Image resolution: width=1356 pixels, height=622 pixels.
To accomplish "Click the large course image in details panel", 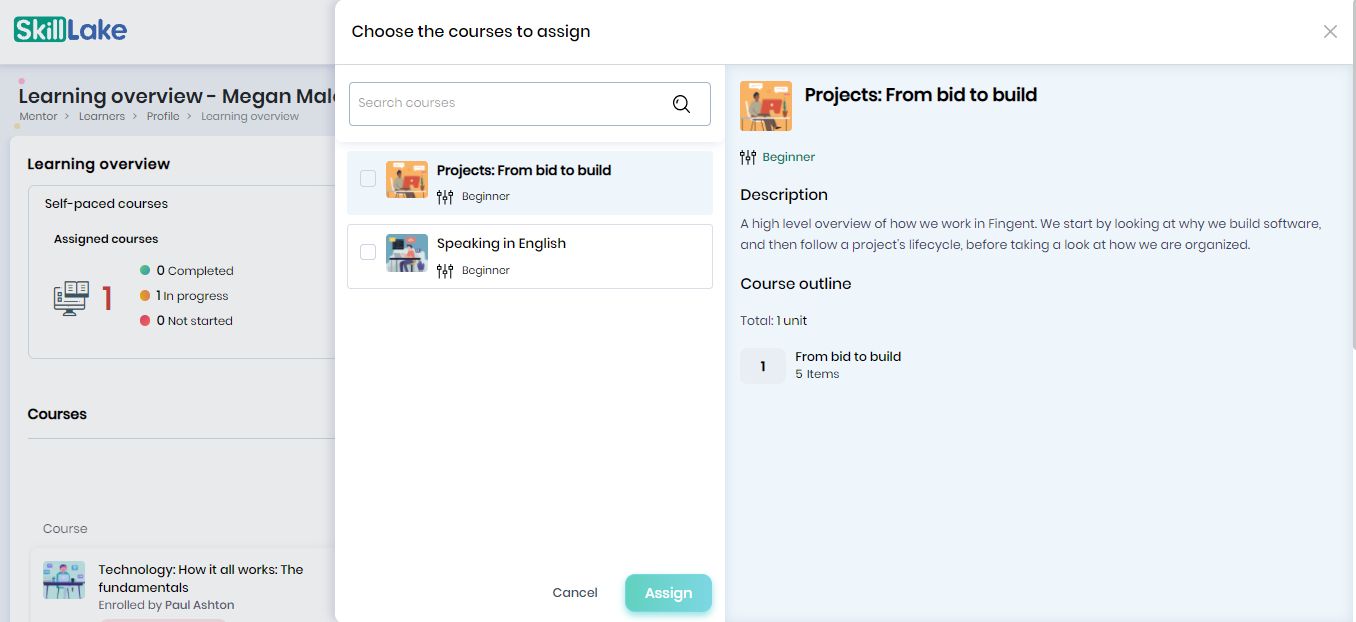I will point(766,106).
